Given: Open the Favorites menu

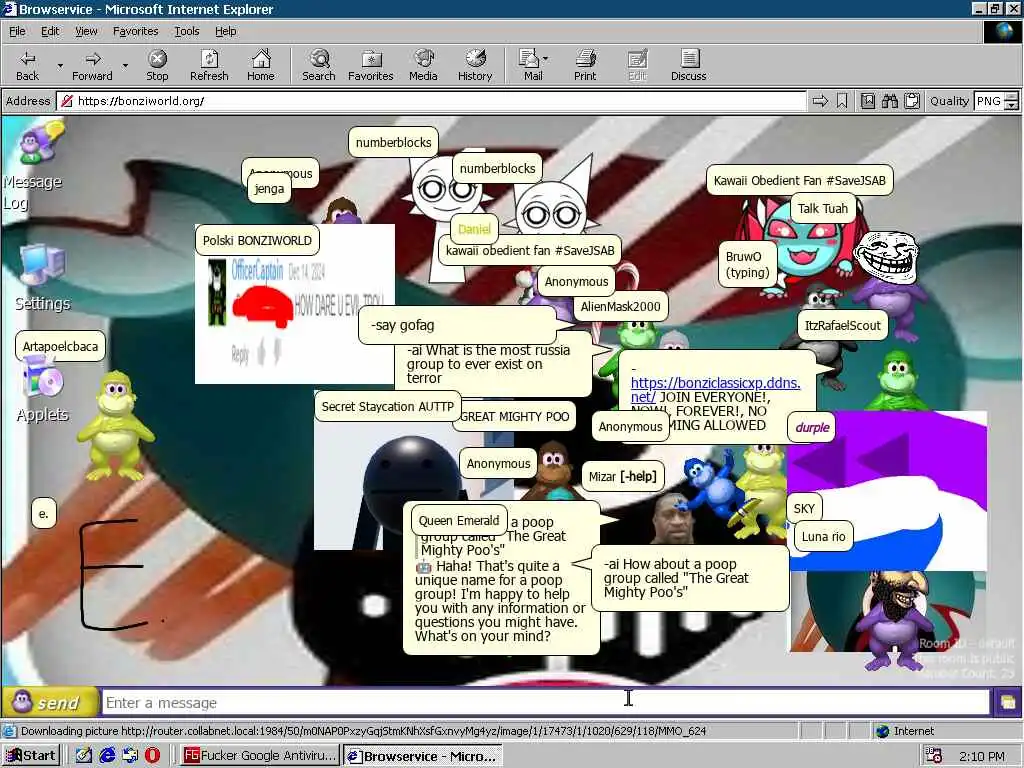Looking at the screenshot, I should [135, 31].
